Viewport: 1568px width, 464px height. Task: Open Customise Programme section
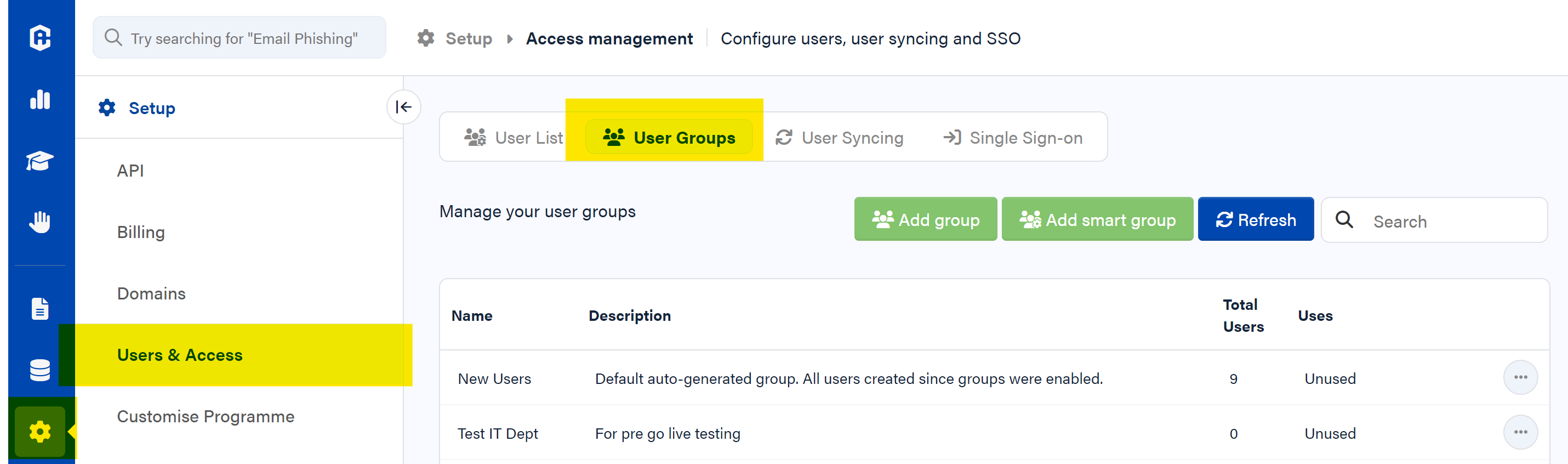pyautogui.click(x=205, y=416)
